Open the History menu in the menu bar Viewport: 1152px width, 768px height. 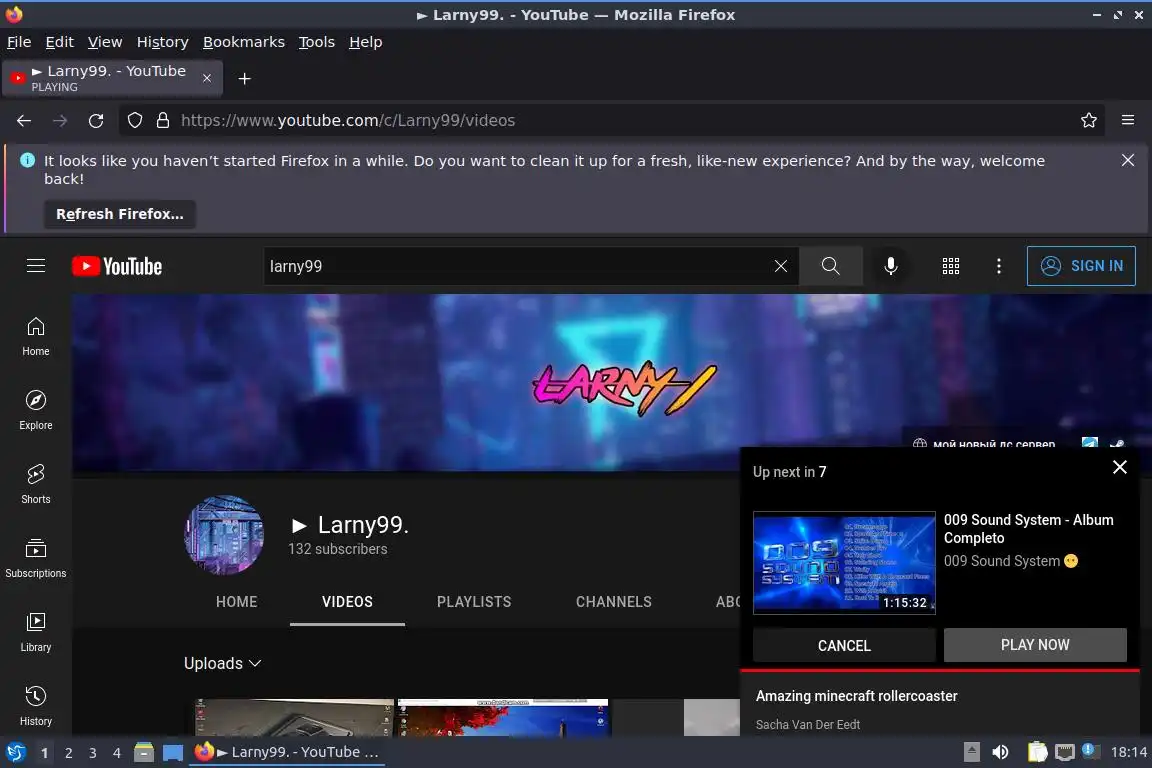[162, 42]
